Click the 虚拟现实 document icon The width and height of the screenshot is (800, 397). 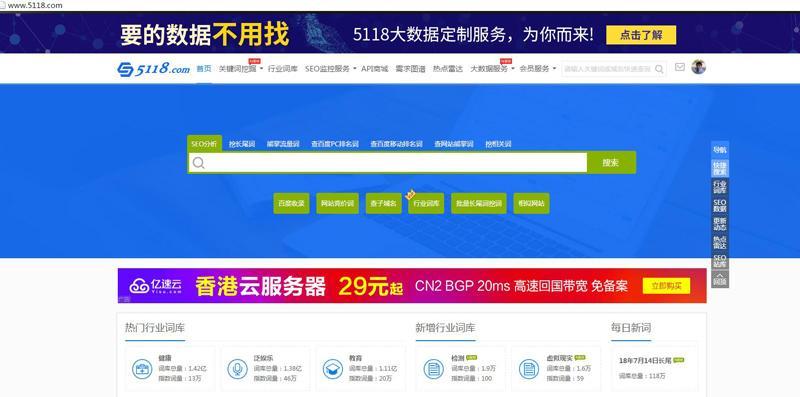[529, 368]
